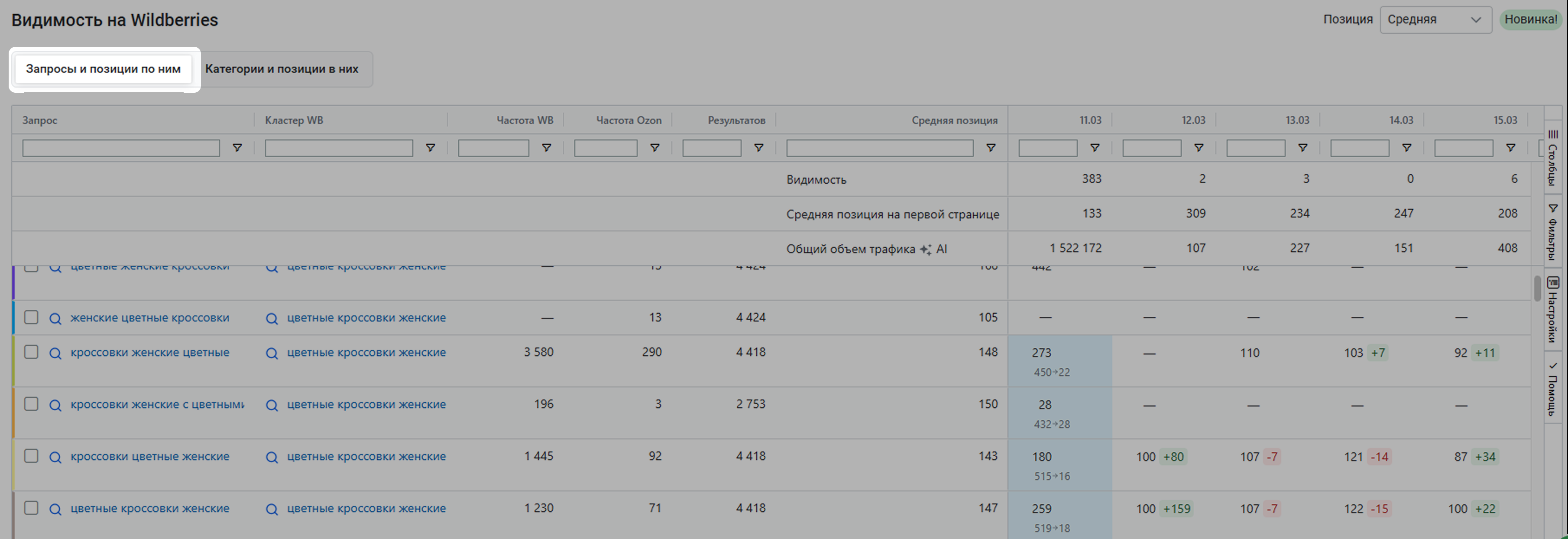Tick checkbox for 'кроссовки цветные женские' row
The width and height of the screenshot is (1568, 539).
coord(31,456)
